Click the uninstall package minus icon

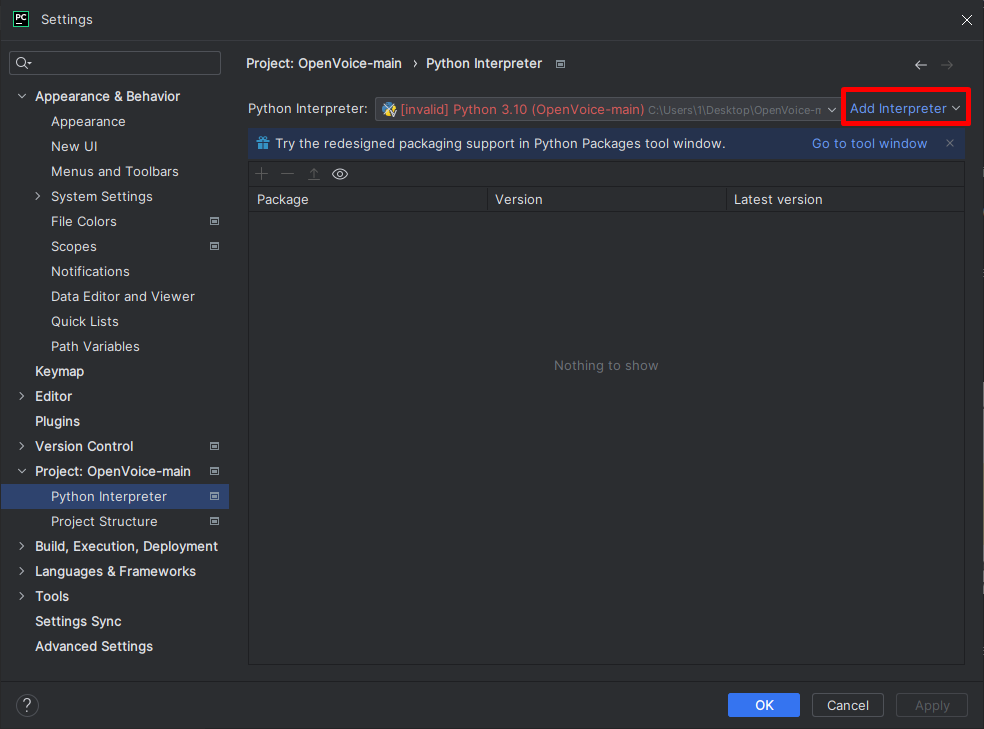click(x=287, y=174)
